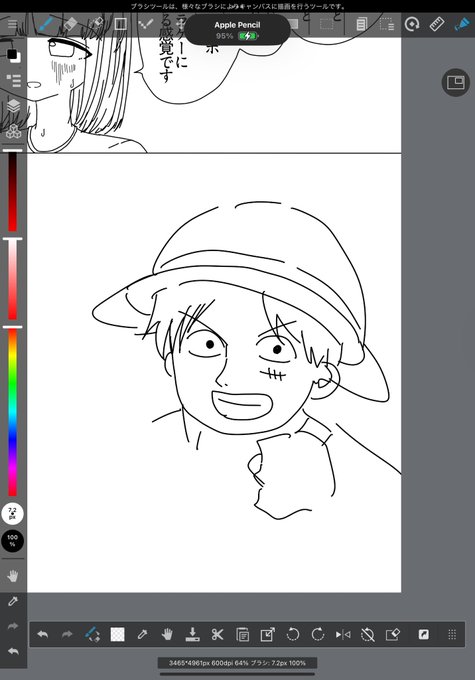Open the canvas rotation snap icon
This screenshot has width=475, height=680.
click(x=412, y=24)
